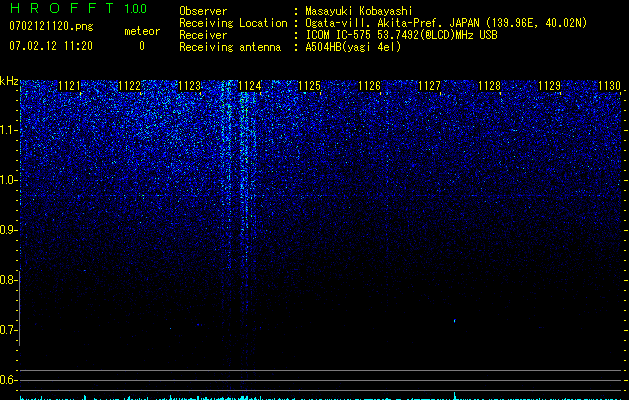Screen dimensions: 629x400
Task: Click the 1.0.0 version number
Action: coord(136,9)
